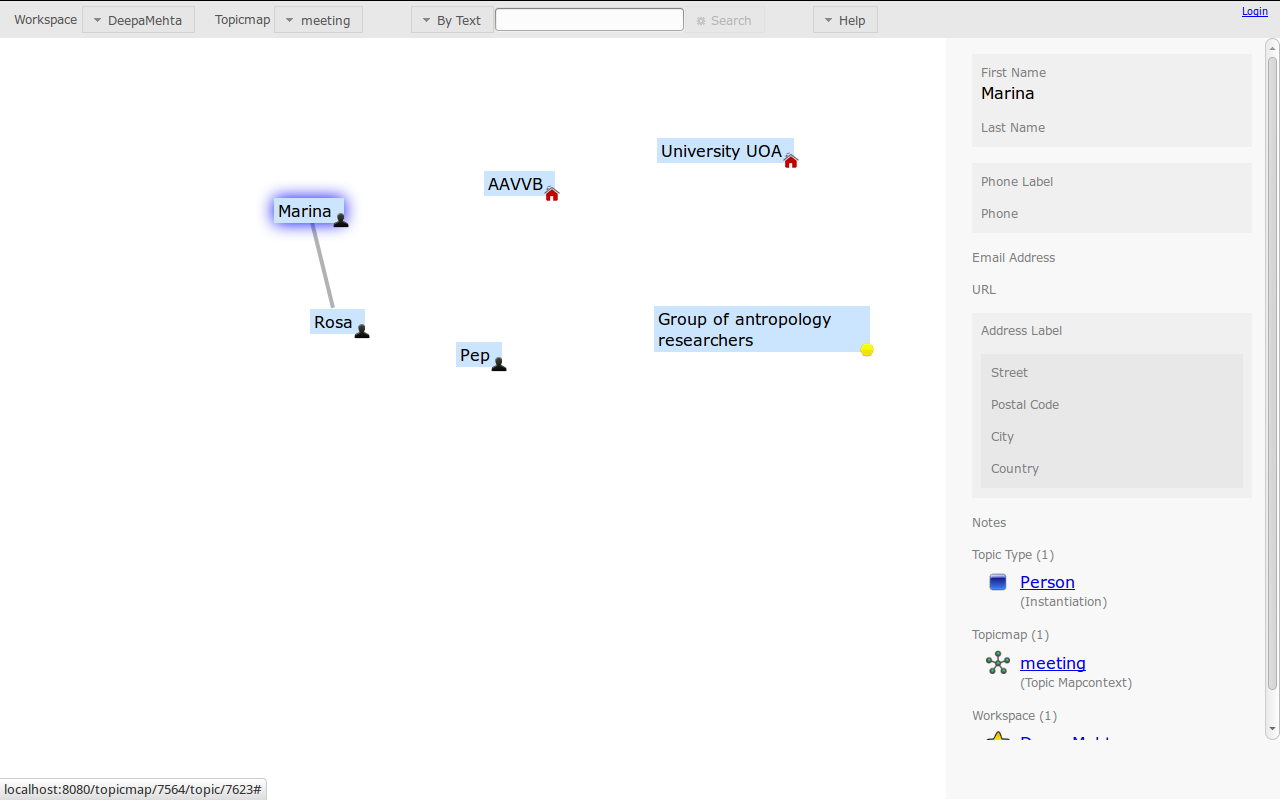Click the Search button

(724, 20)
